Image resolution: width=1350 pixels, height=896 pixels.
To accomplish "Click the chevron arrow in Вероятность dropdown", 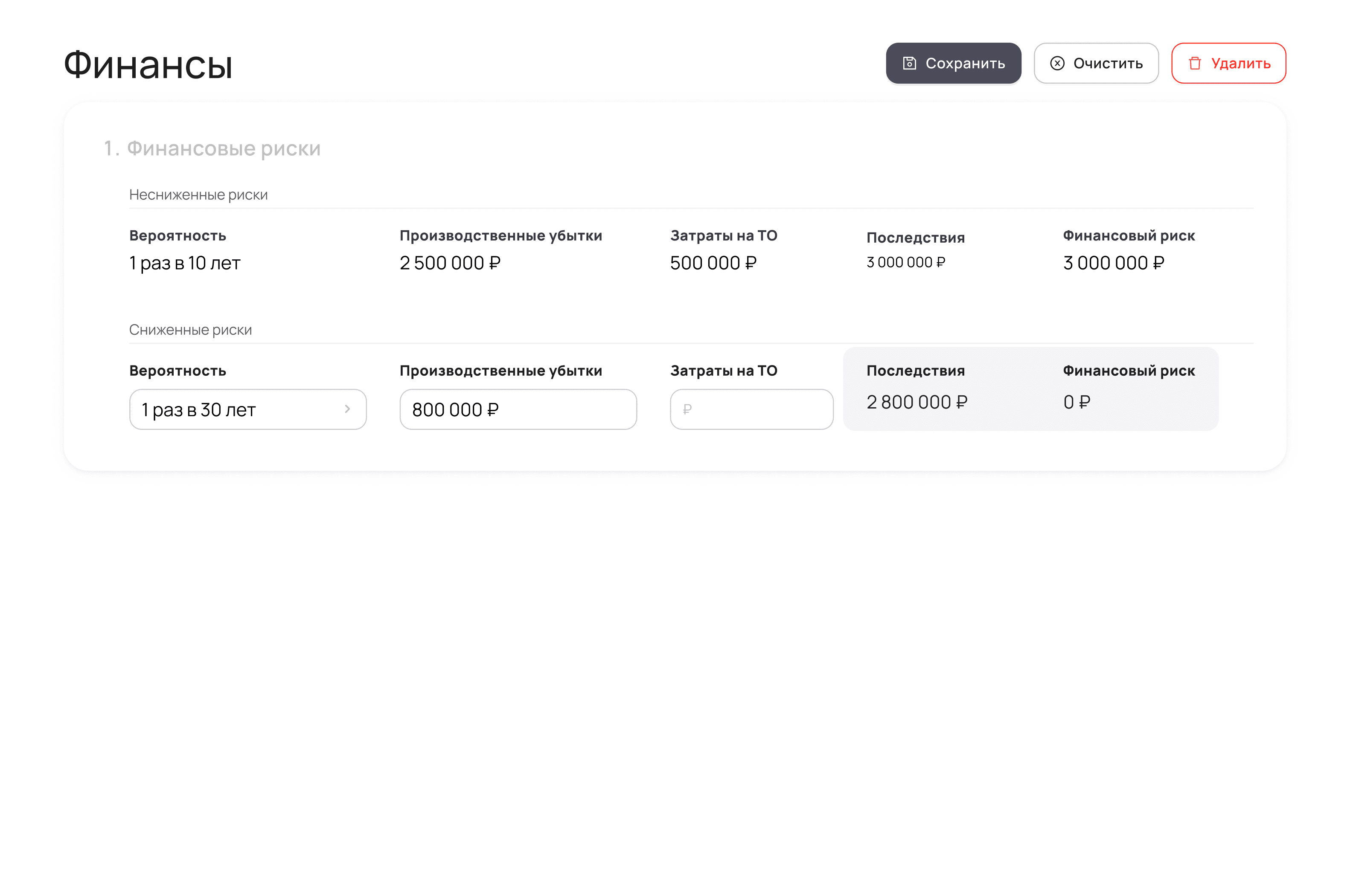I will click(x=347, y=409).
